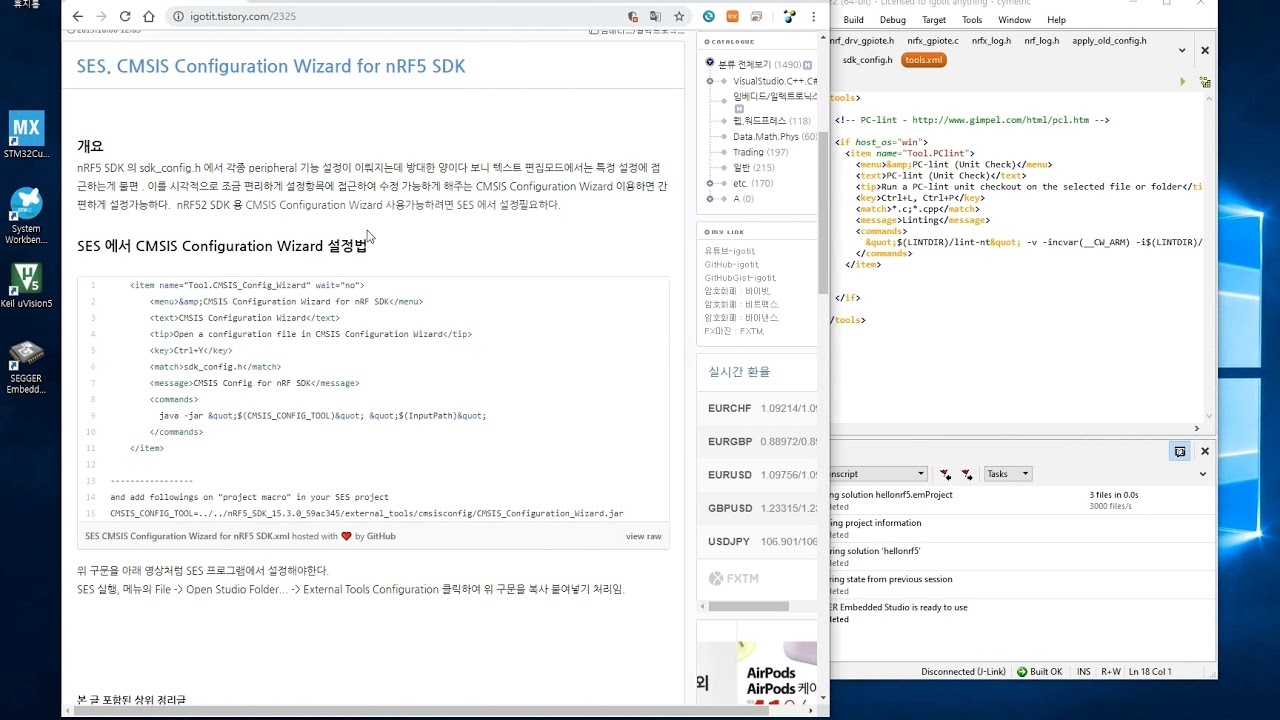The height and width of the screenshot is (720, 1280).
Task: Reload the igotit.tistory.com page
Action: point(125,16)
